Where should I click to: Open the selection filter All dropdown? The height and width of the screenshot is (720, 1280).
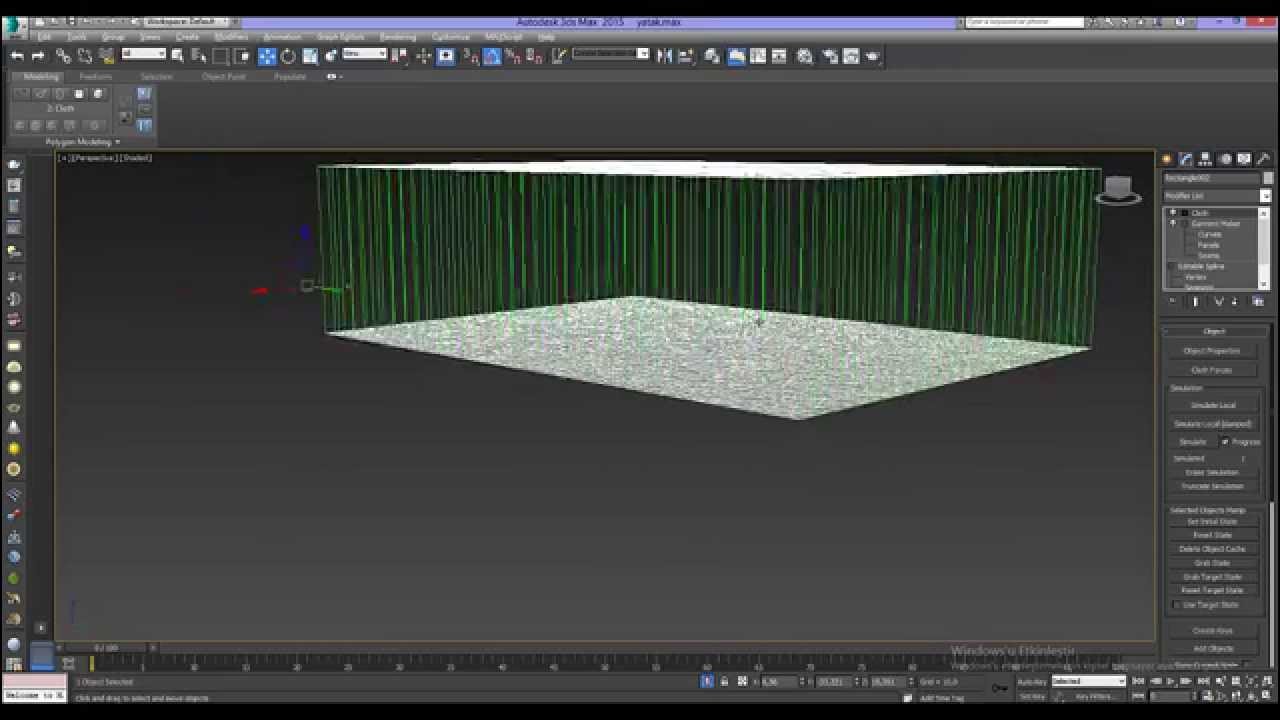click(144, 54)
